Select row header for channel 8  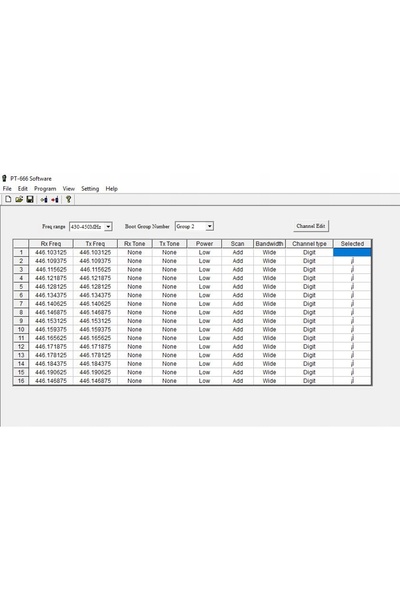pyautogui.click(x=21, y=312)
